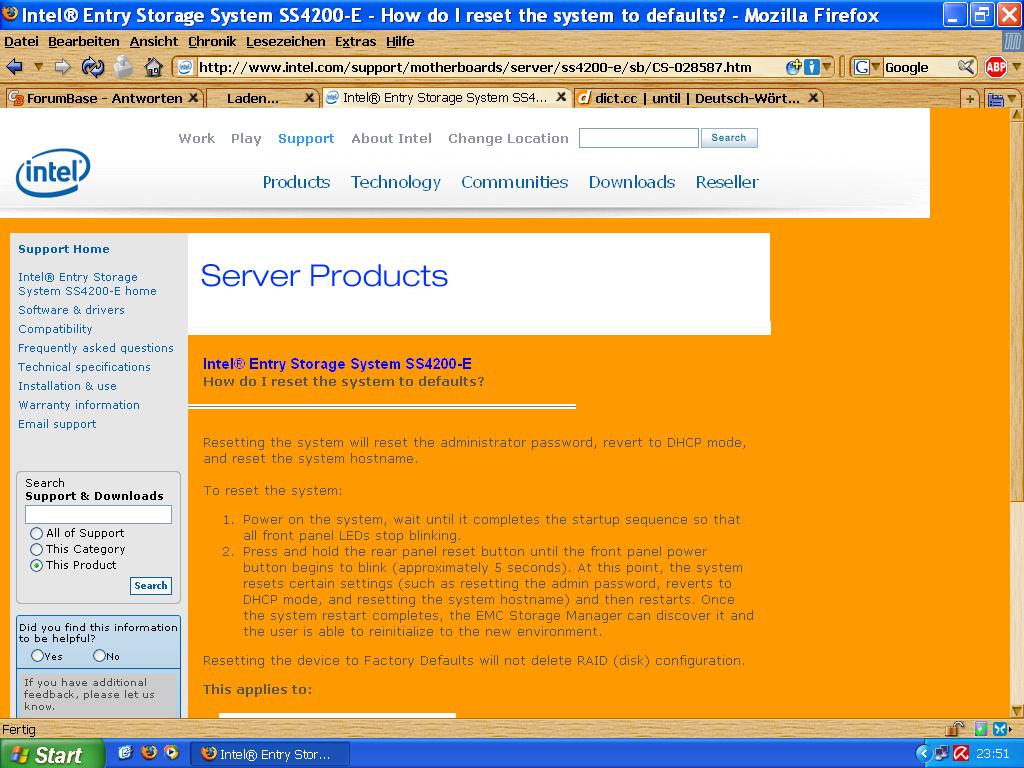Expand the address bar URL dropdown
This screenshot has width=1024, height=768.
pyautogui.click(x=827, y=67)
